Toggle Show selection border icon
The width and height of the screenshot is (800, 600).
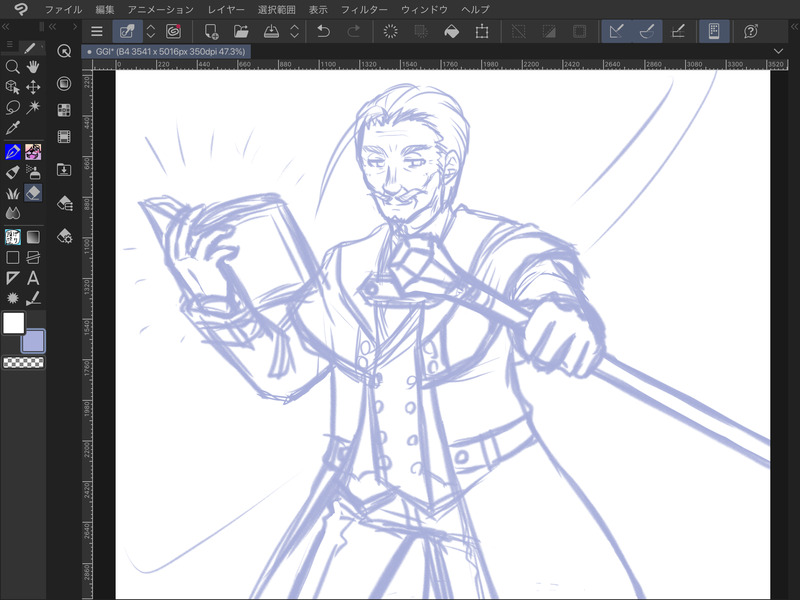click(x=579, y=32)
